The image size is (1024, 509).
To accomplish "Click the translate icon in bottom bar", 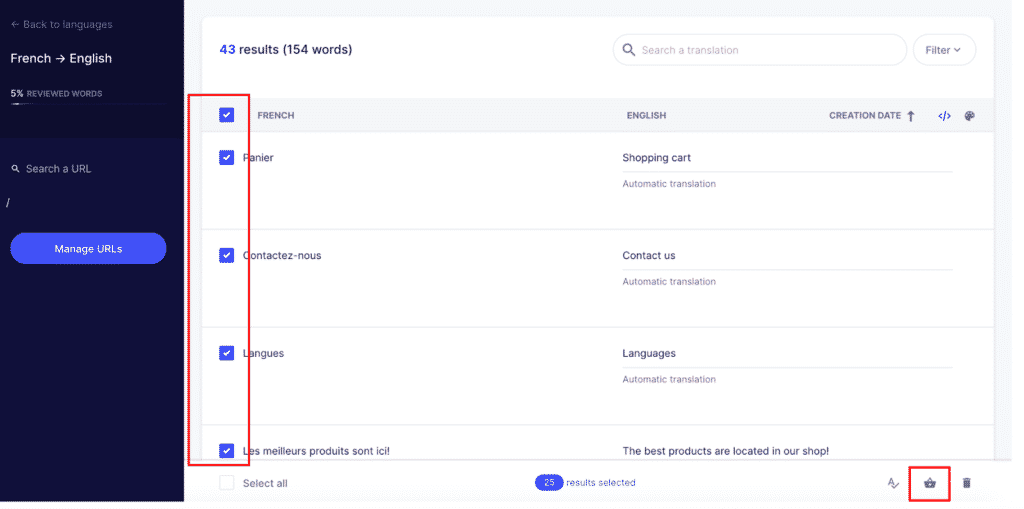I will tap(893, 483).
